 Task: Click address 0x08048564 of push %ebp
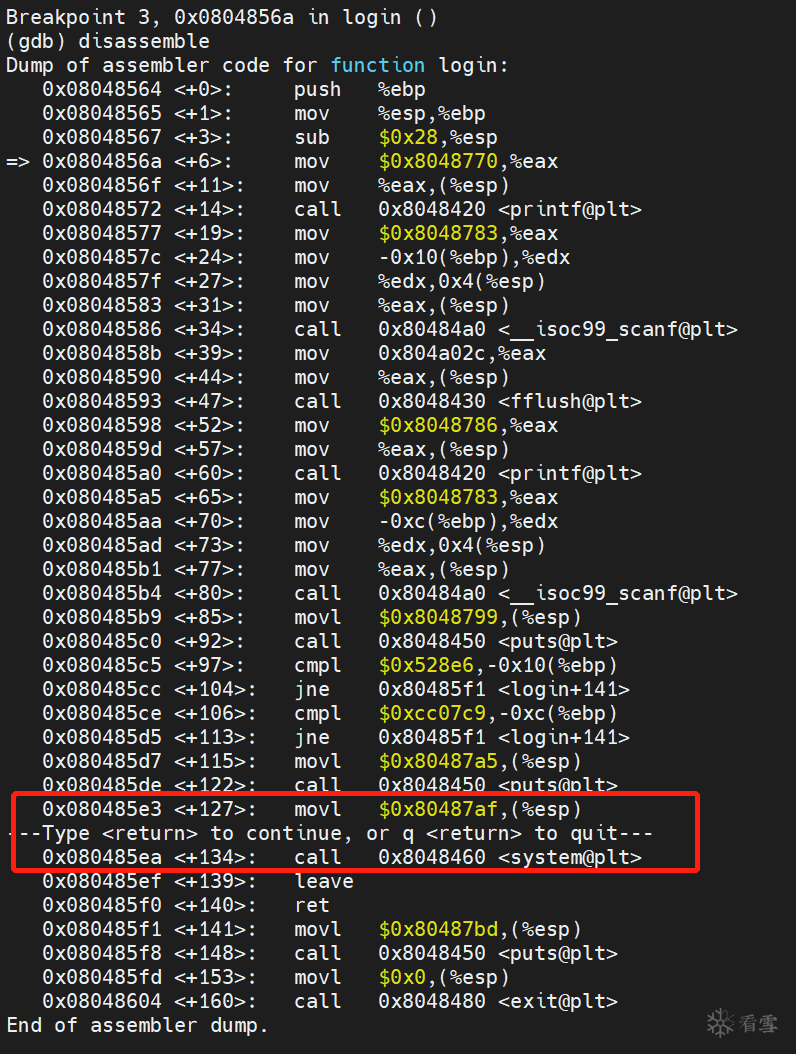coord(102,89)
